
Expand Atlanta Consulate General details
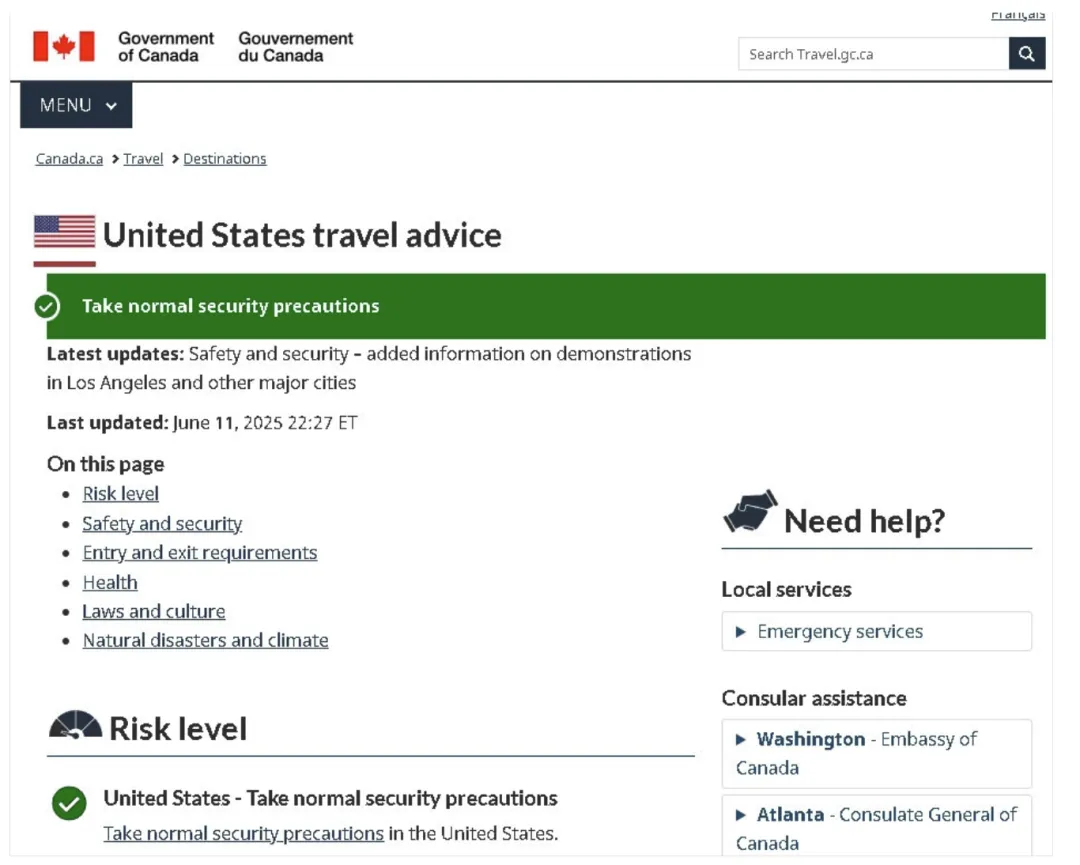(x=876, y=828)
